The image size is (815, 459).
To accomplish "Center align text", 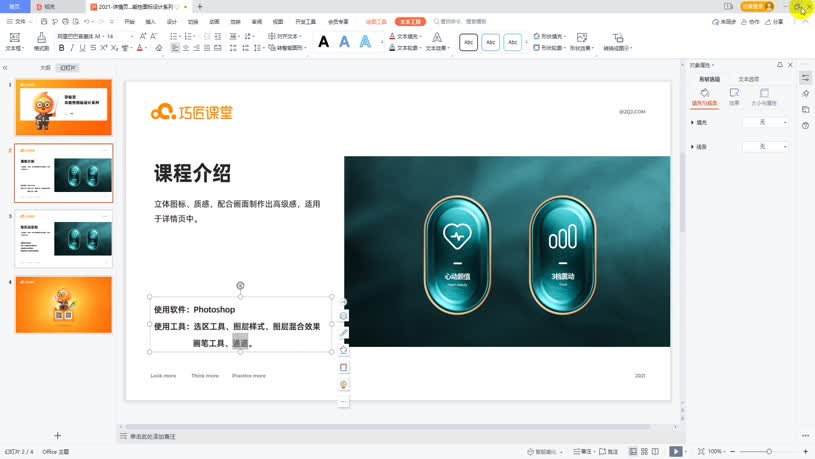I will [186, 48].
